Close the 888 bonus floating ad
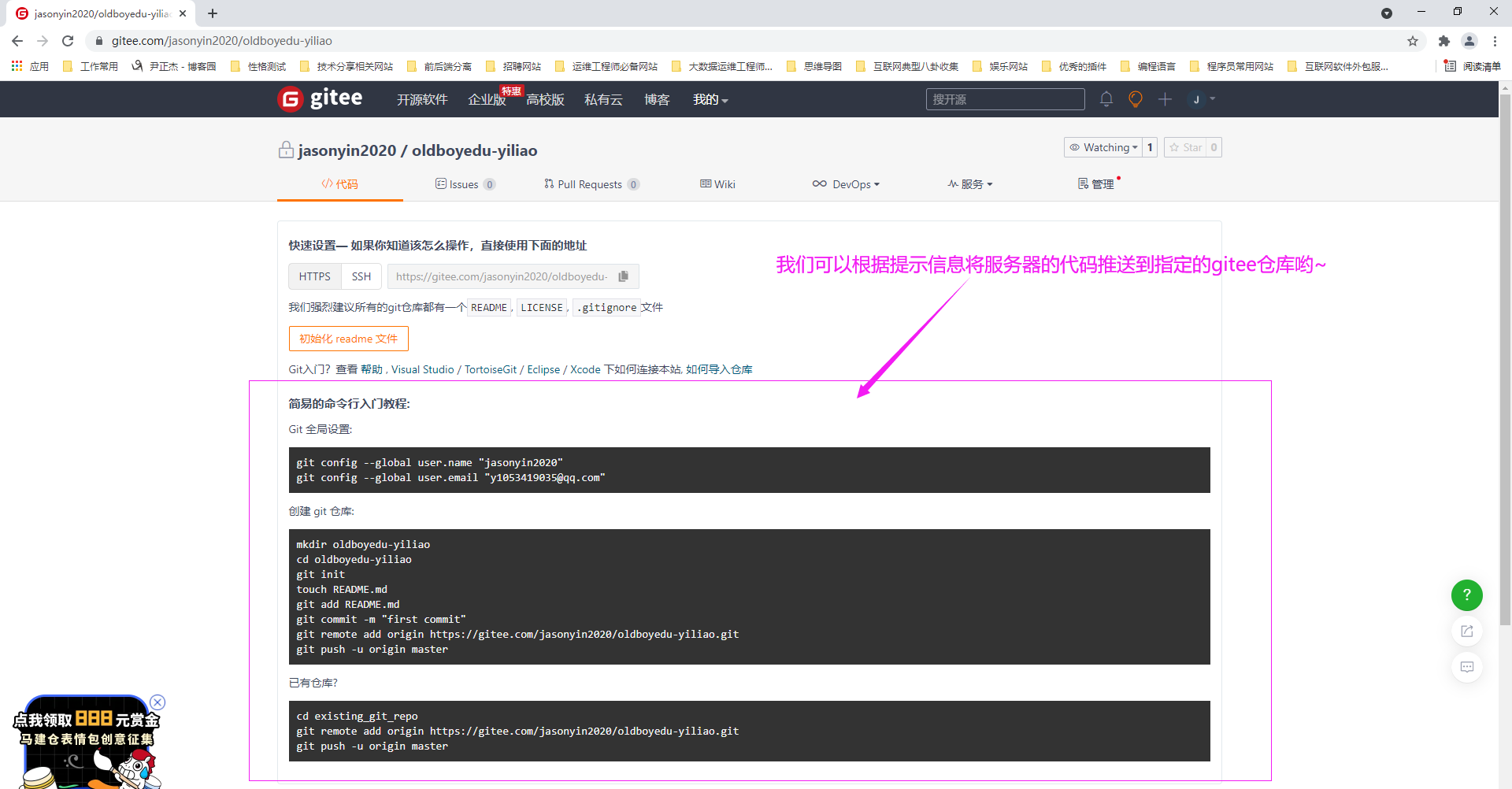Viewport: 1512px width, 789px height. pos(157,702)
